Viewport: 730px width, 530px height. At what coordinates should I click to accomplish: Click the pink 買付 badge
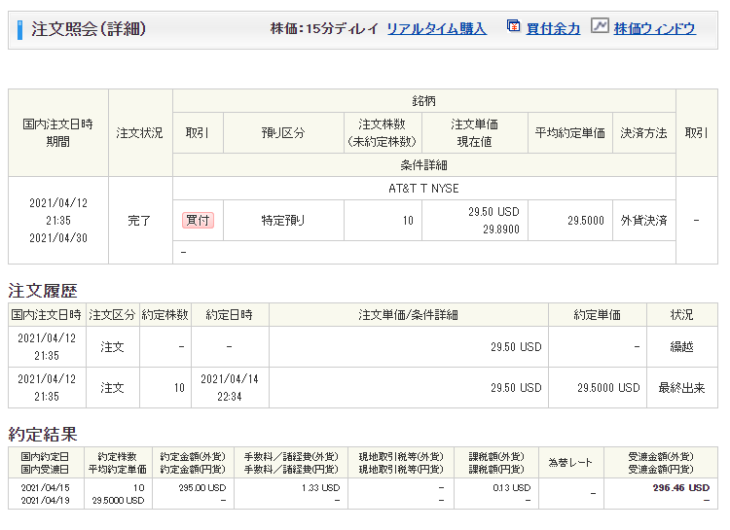pos(197,220)
